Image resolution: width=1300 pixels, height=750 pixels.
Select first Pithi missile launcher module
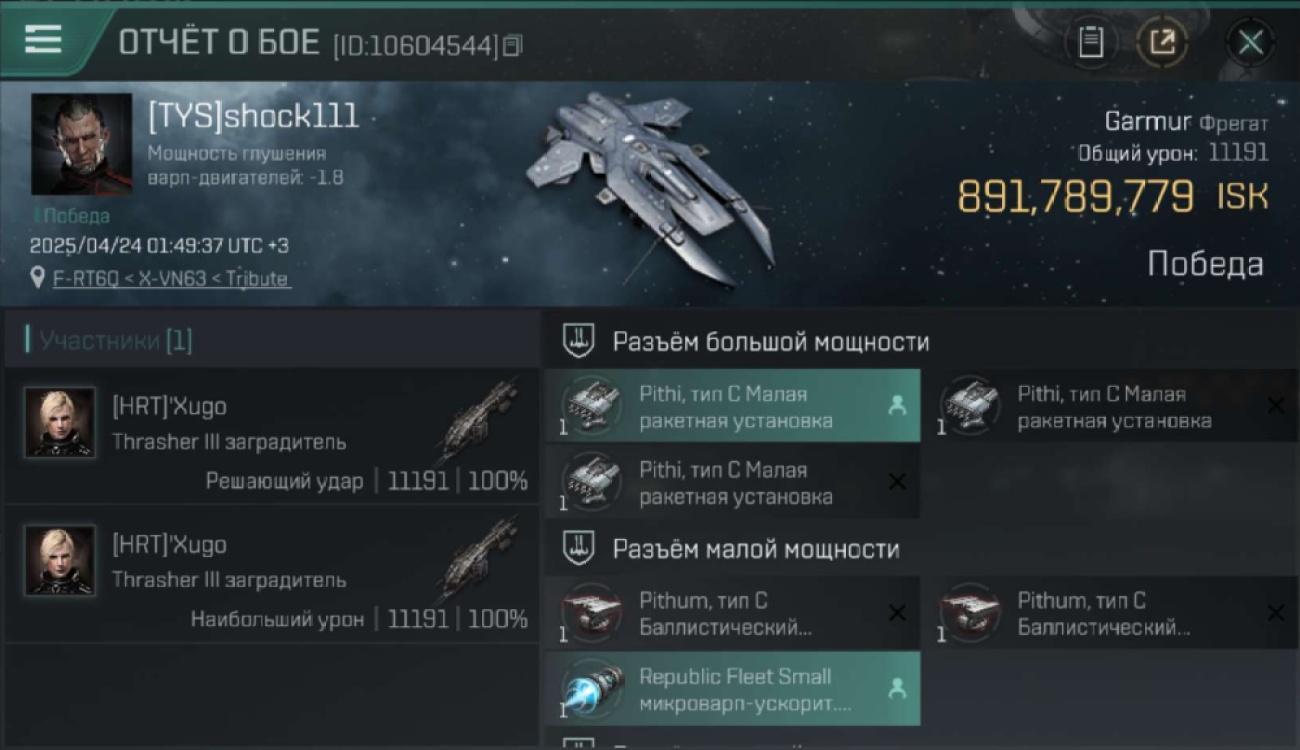pyautogui.click(x=733, y=407)
